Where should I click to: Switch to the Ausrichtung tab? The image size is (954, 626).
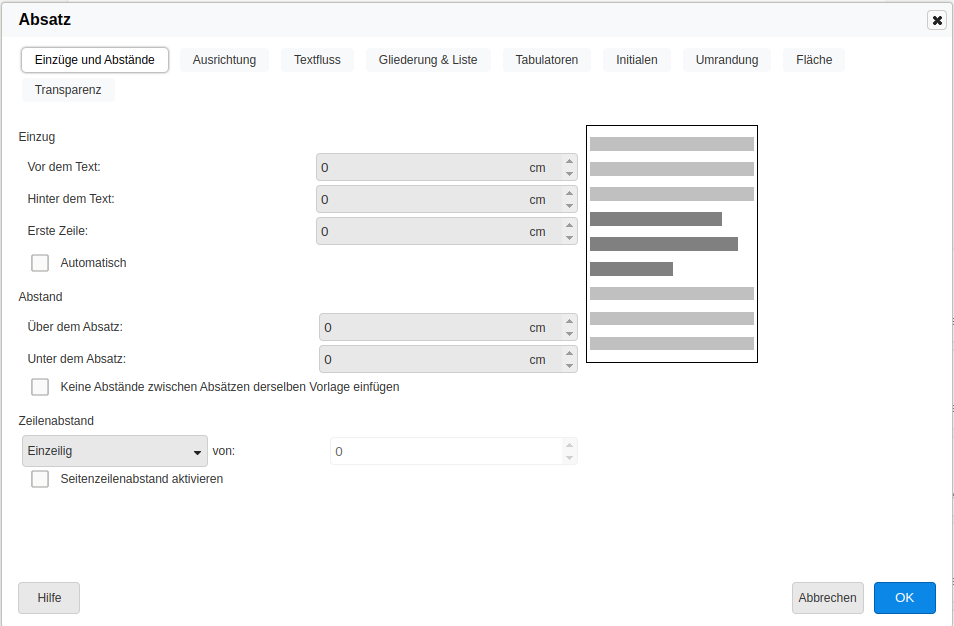point(224,60)
